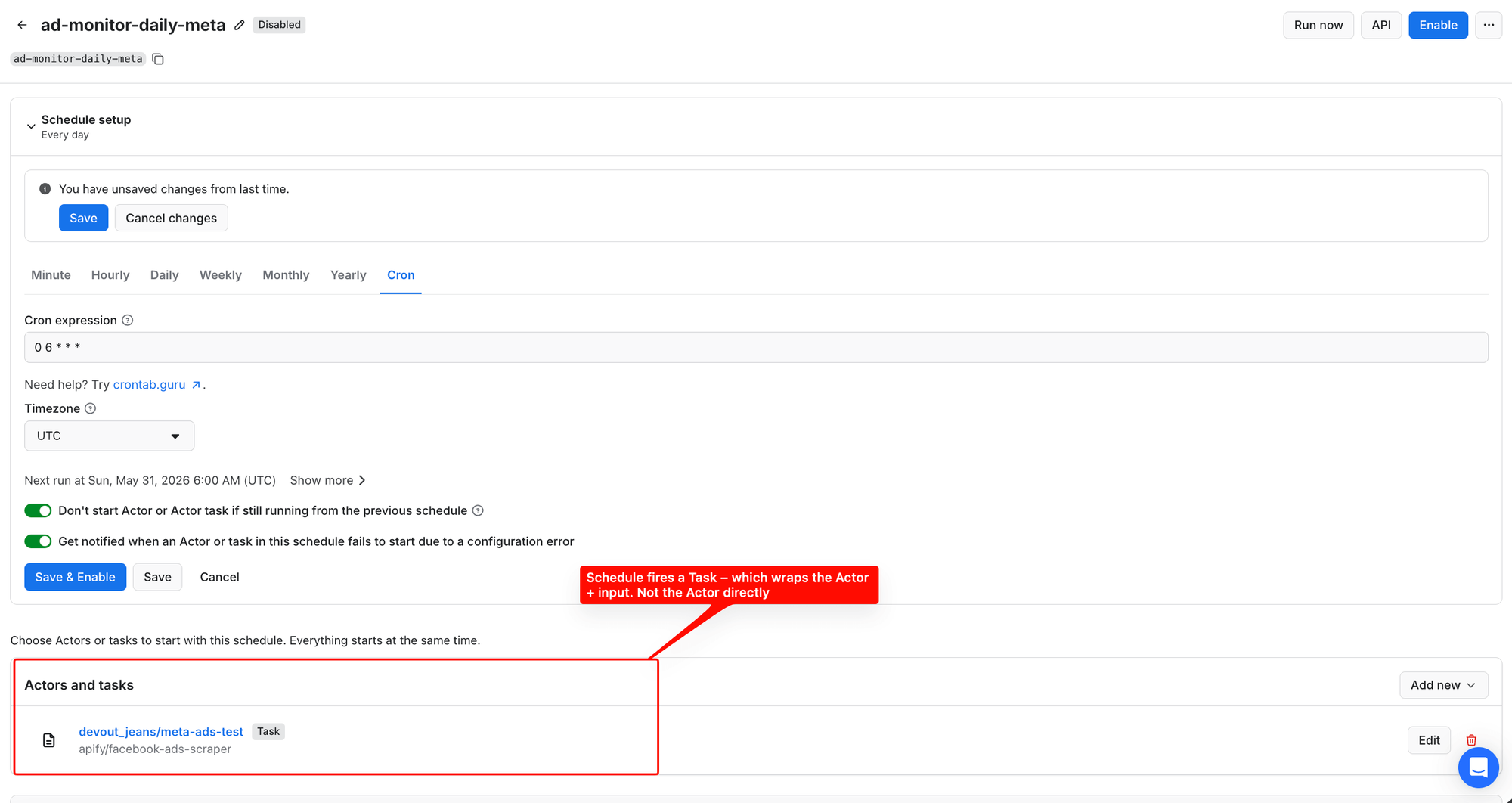Copy ad-monitor-daily-meta ID to clipboard
Screen dimensions: 1512x803
pos(158,59)
